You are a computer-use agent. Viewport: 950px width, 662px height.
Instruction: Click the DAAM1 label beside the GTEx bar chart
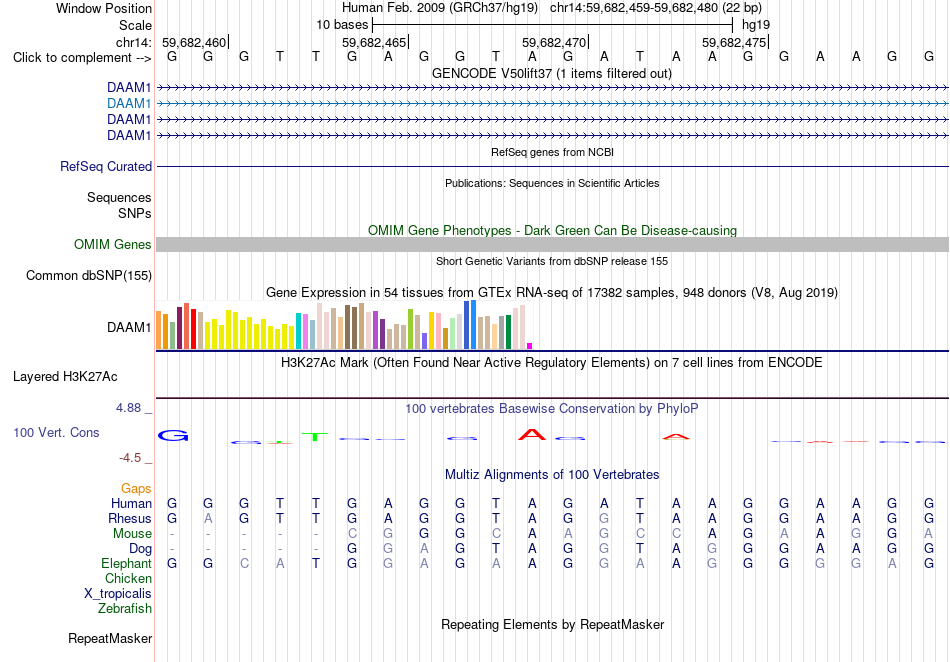[129, 328]
